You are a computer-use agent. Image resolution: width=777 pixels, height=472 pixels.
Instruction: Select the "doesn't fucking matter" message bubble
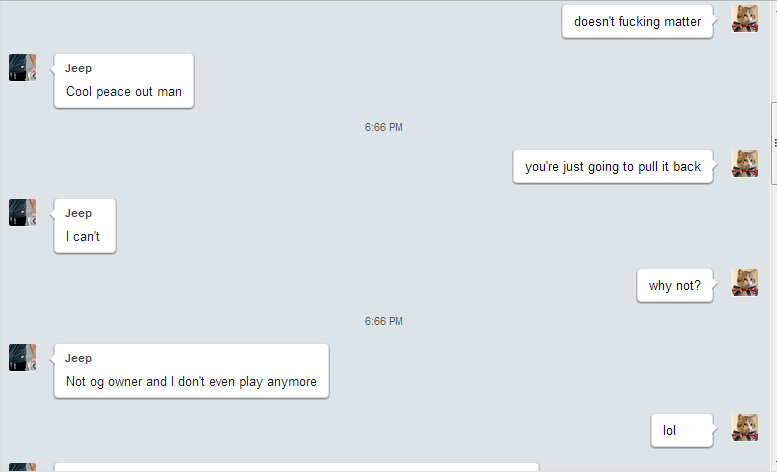637,22
